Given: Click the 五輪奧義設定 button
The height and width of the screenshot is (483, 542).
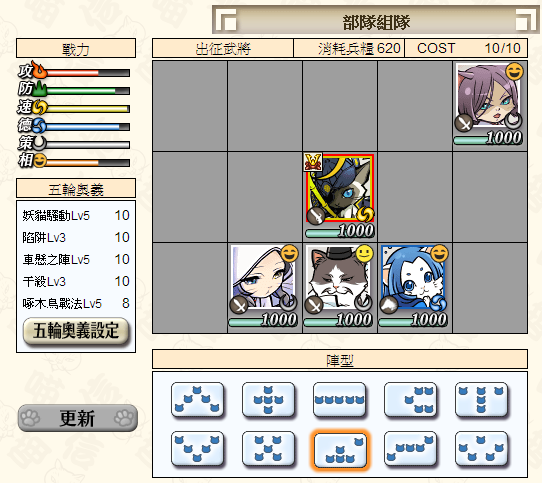Looking at the screenshot, I should [76, 331].
